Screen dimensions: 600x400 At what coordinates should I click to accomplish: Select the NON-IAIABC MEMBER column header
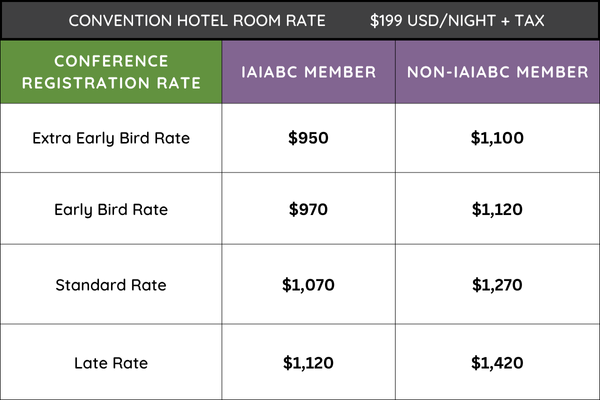497,72
